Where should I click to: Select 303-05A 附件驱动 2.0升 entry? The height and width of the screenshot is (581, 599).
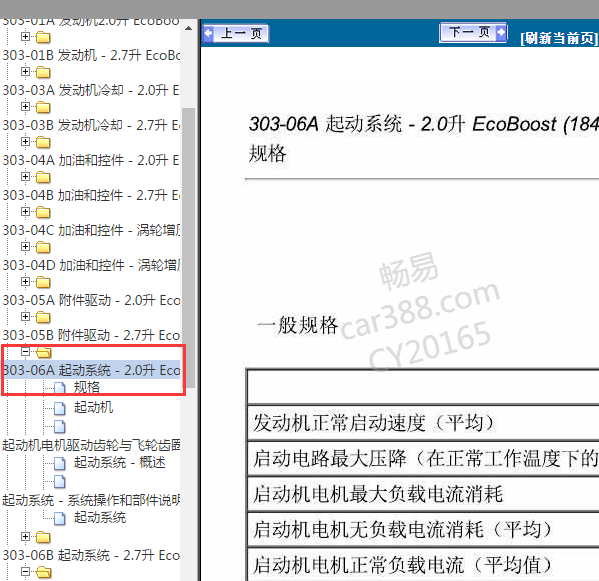point(91,301)
